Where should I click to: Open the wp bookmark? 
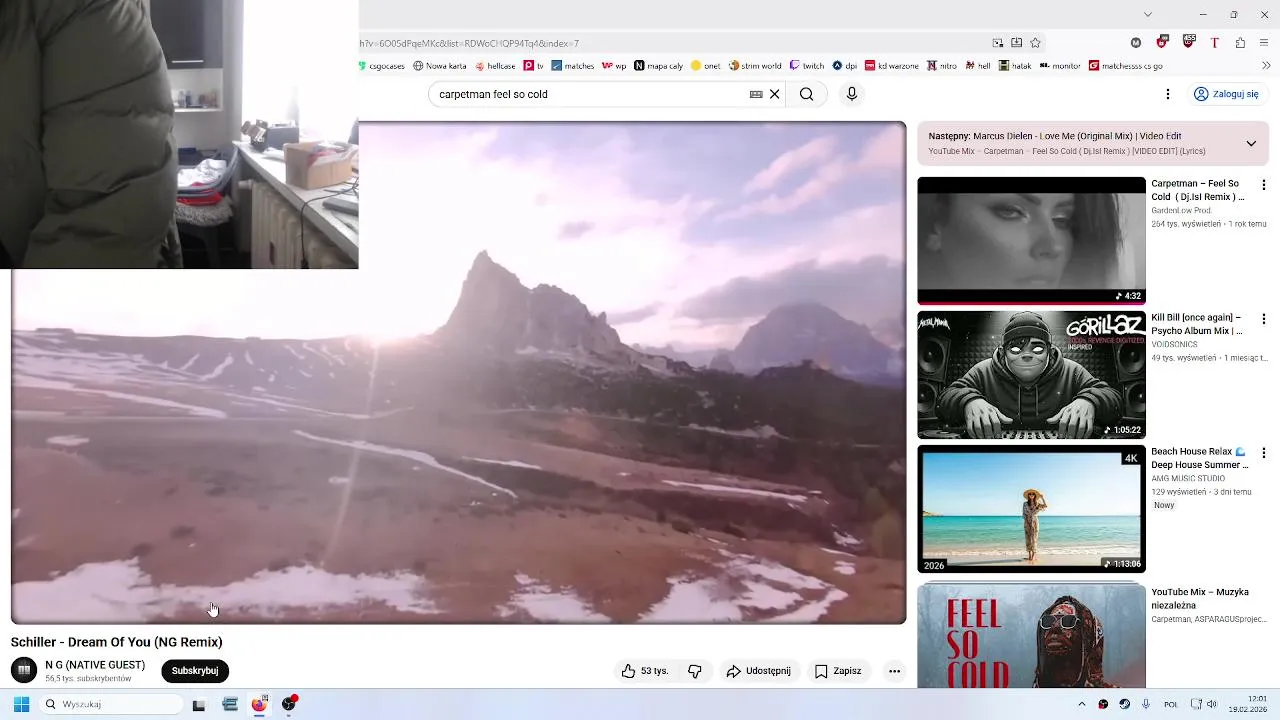[614, 66]
